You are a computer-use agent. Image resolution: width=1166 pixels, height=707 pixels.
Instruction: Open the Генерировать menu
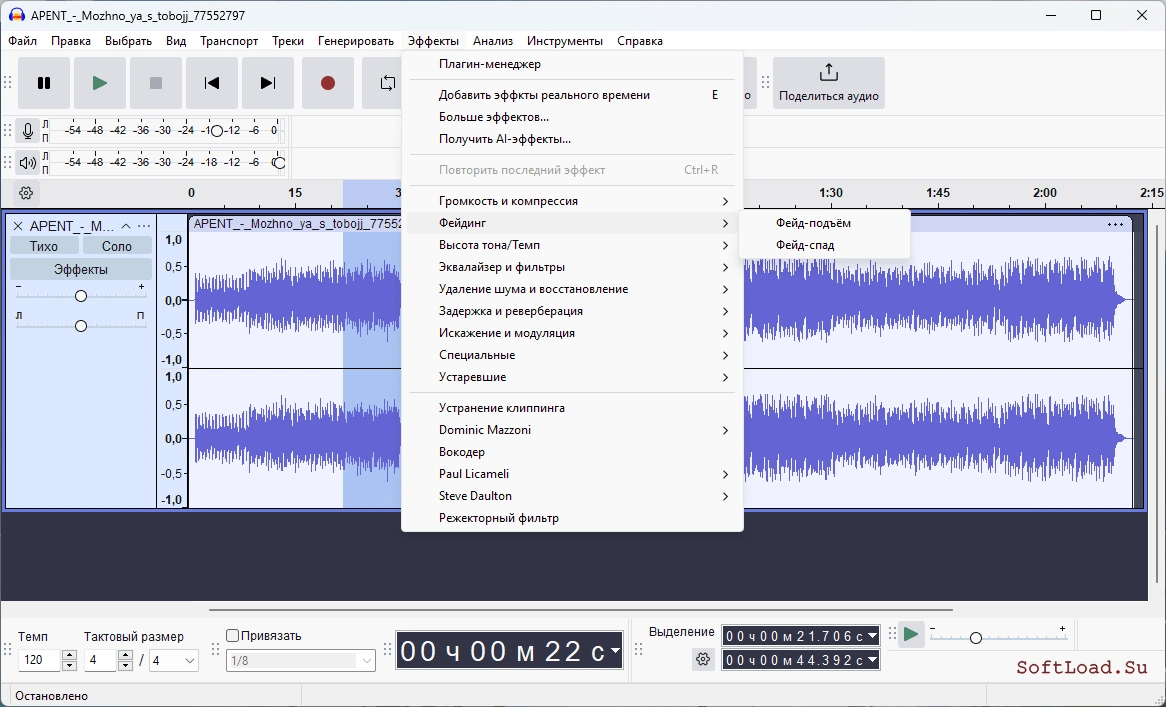[x=355, y=41]
